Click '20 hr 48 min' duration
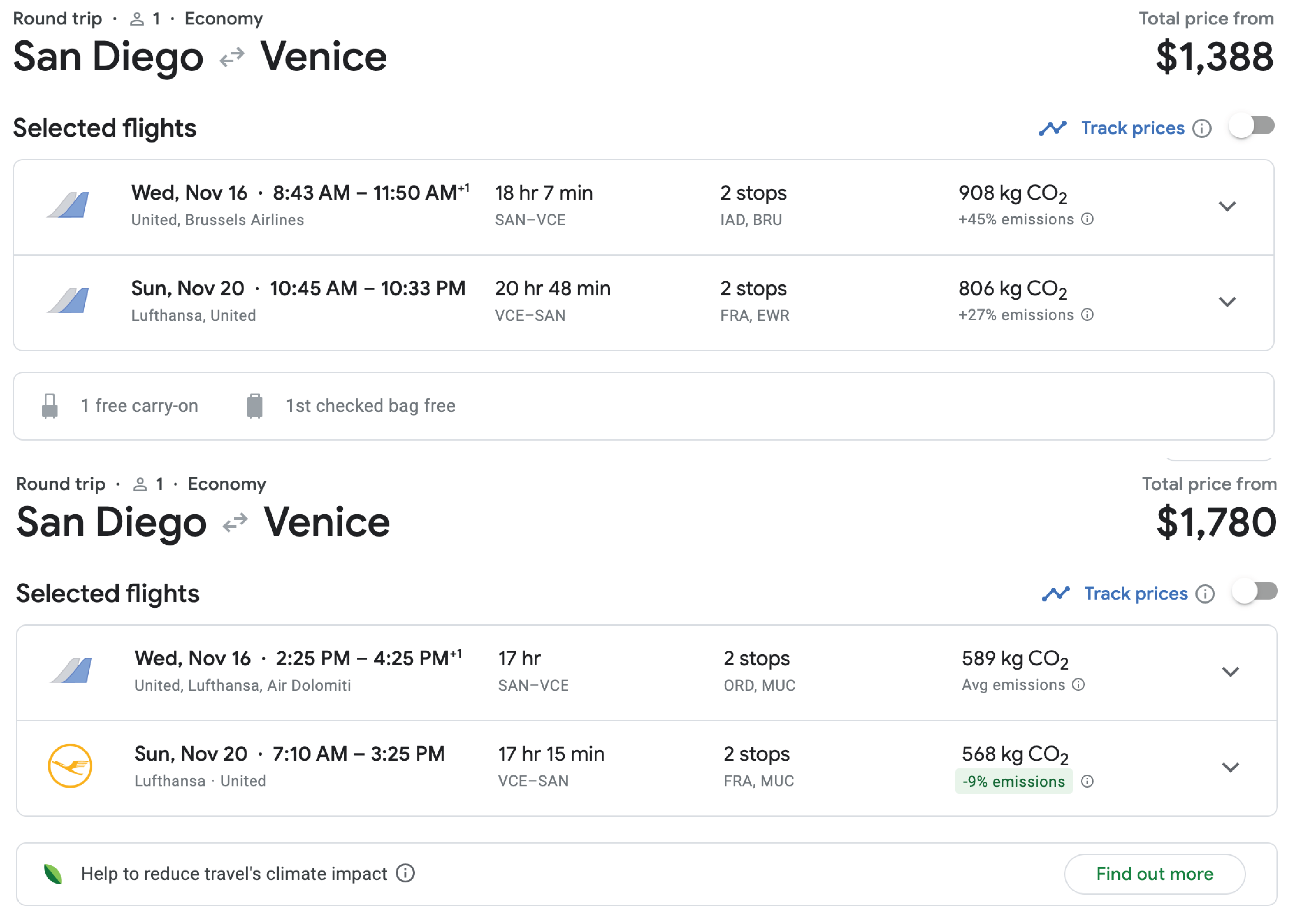This screenshot has width=1293, height=924. 553,288
